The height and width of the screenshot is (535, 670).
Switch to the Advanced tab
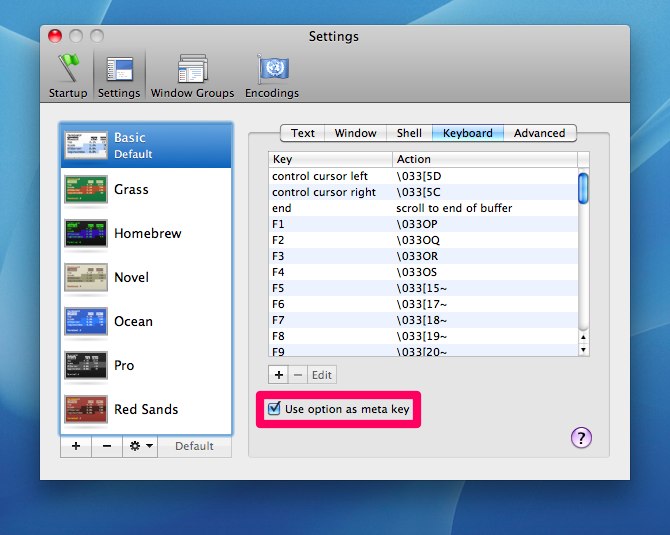tap(540, 133)
